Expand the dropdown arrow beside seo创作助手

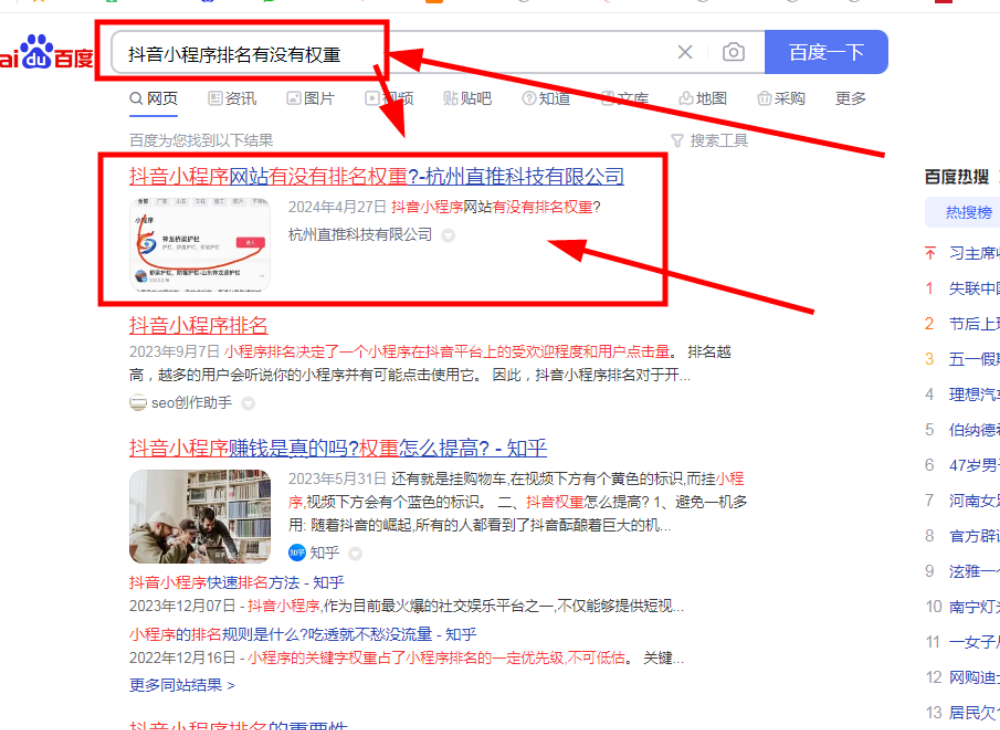pos(248,404)
